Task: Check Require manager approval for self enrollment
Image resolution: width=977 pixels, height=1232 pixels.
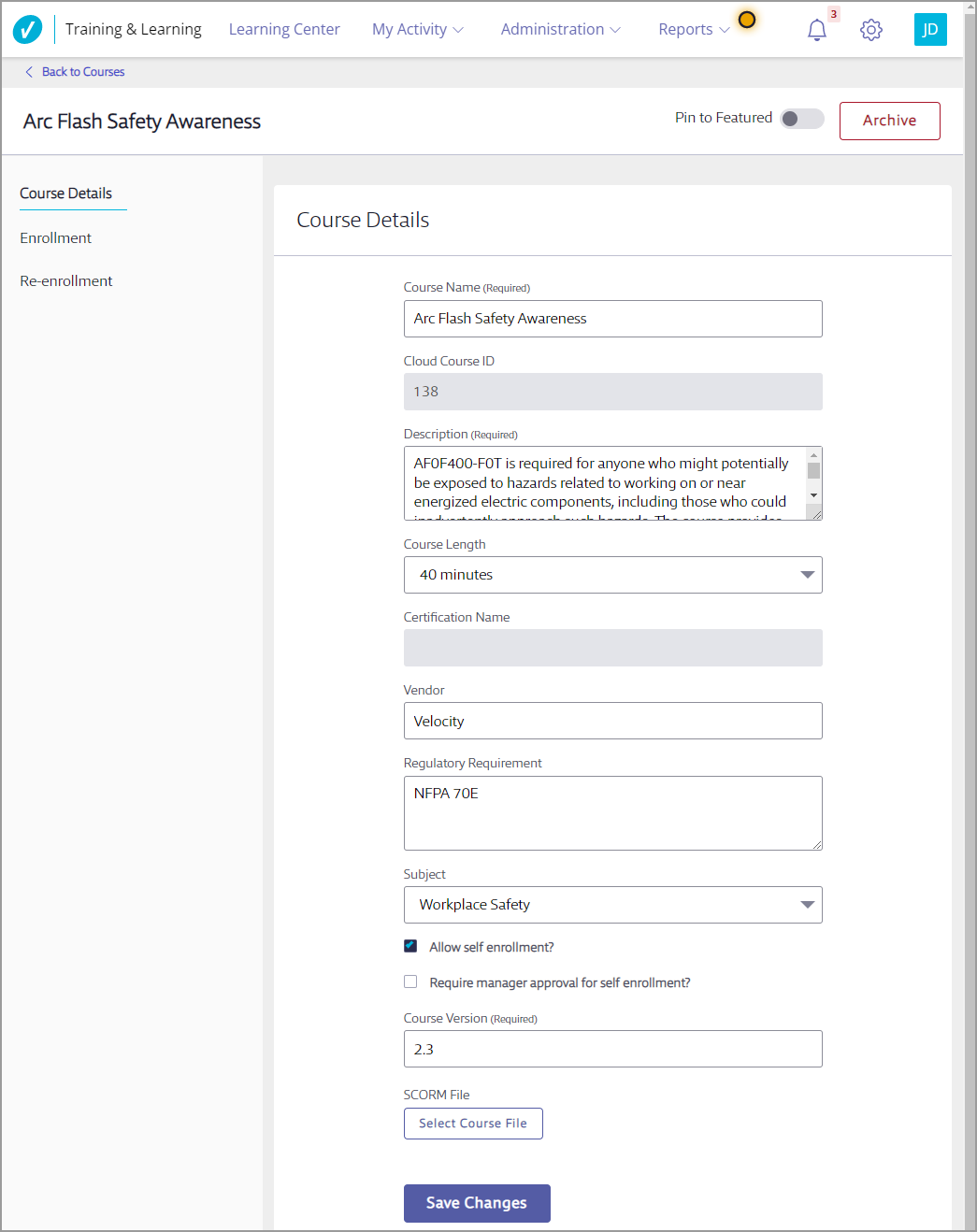Action: tap(410, 981)
